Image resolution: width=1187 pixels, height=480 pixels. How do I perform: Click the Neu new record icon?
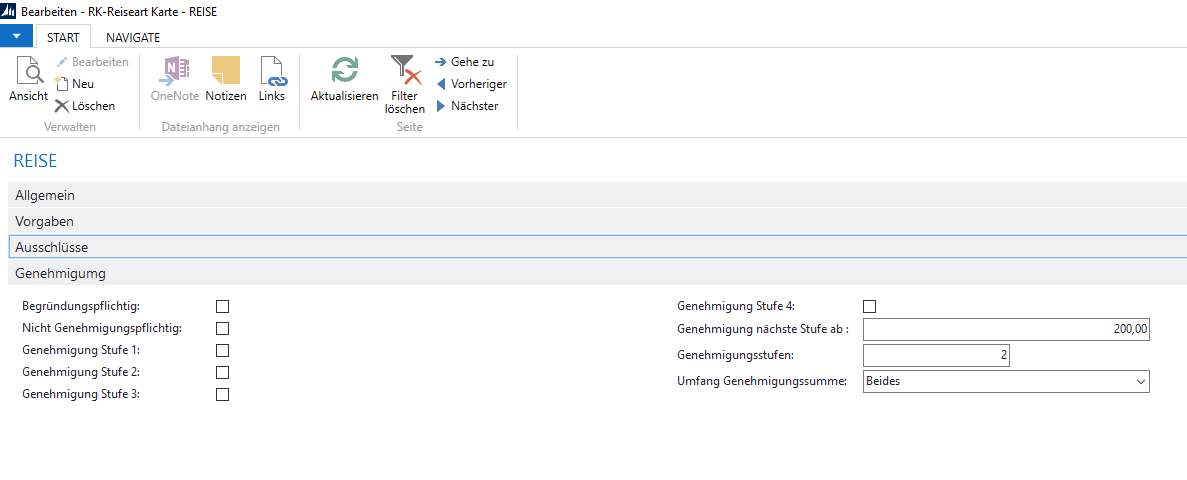[x=62, y=84]
